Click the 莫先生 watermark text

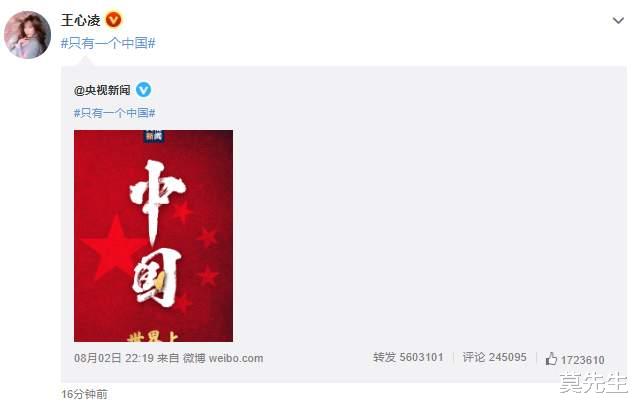593,383
